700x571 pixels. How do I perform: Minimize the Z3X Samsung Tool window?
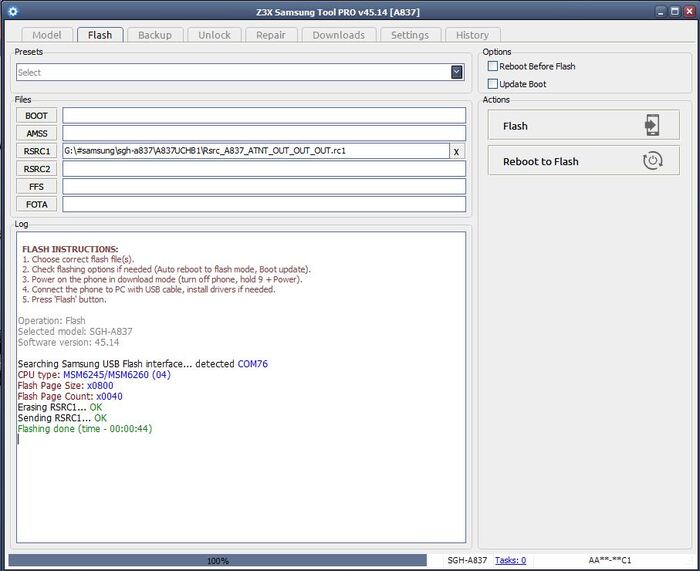click(660, 12)
